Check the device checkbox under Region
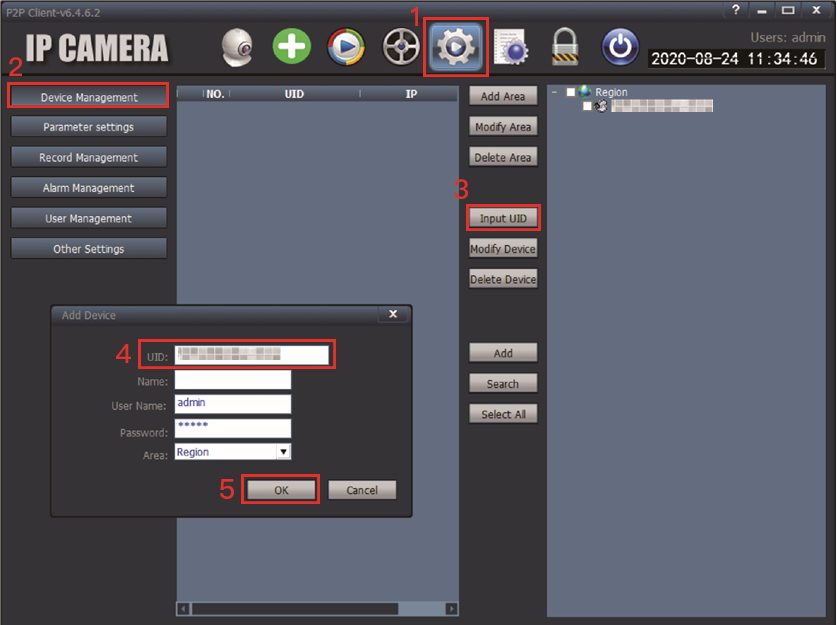 click(x=587, y=106)
